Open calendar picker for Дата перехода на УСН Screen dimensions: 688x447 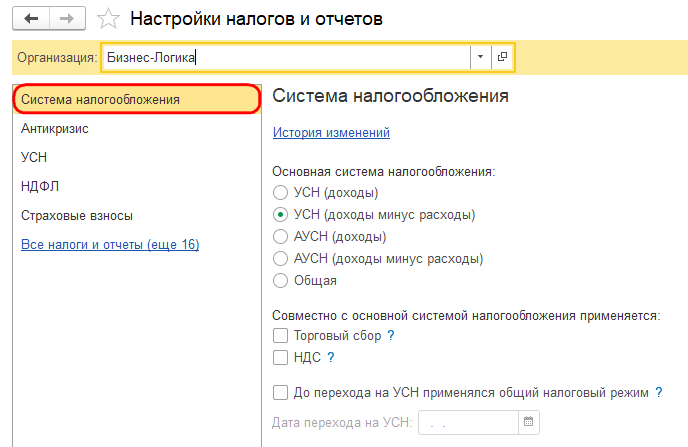tap(529, 422)
